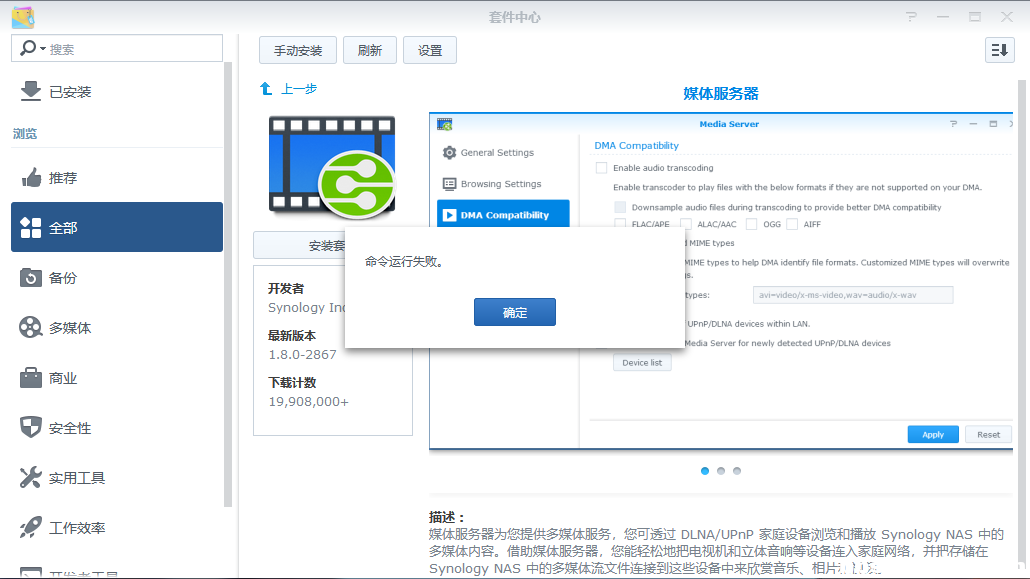Click the 媒体服务器 package title
The image size is (1030, 579).
[x=721, y=94]
